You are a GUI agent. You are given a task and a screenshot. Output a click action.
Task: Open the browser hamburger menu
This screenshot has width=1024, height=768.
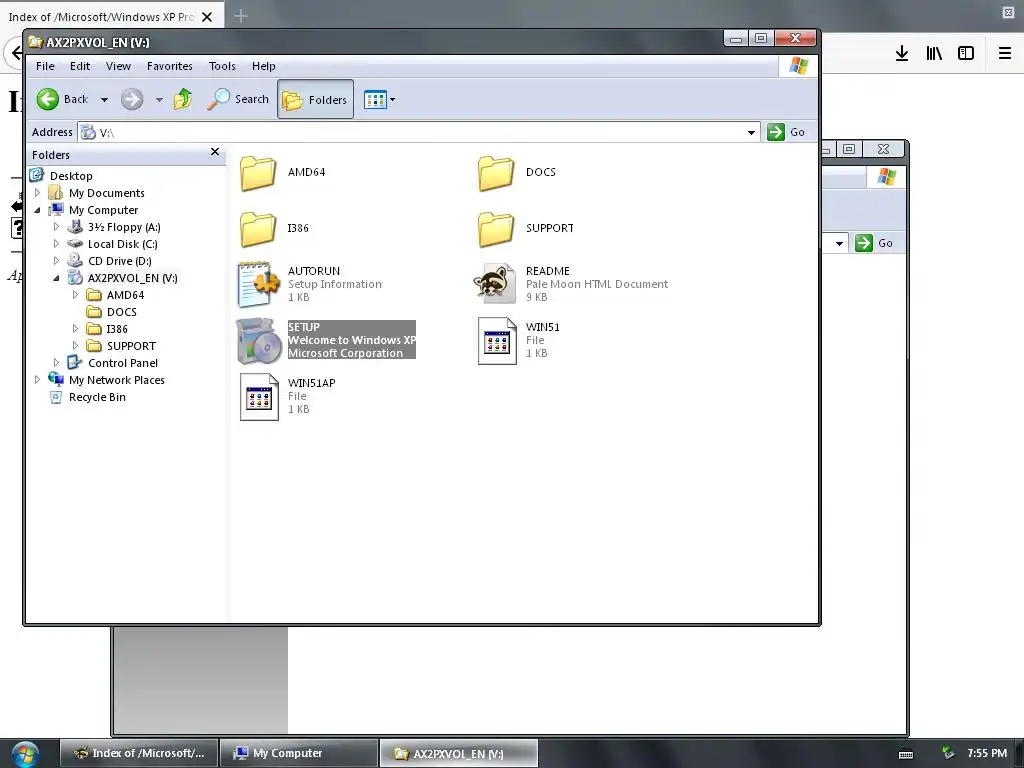tap(1005, 54)
